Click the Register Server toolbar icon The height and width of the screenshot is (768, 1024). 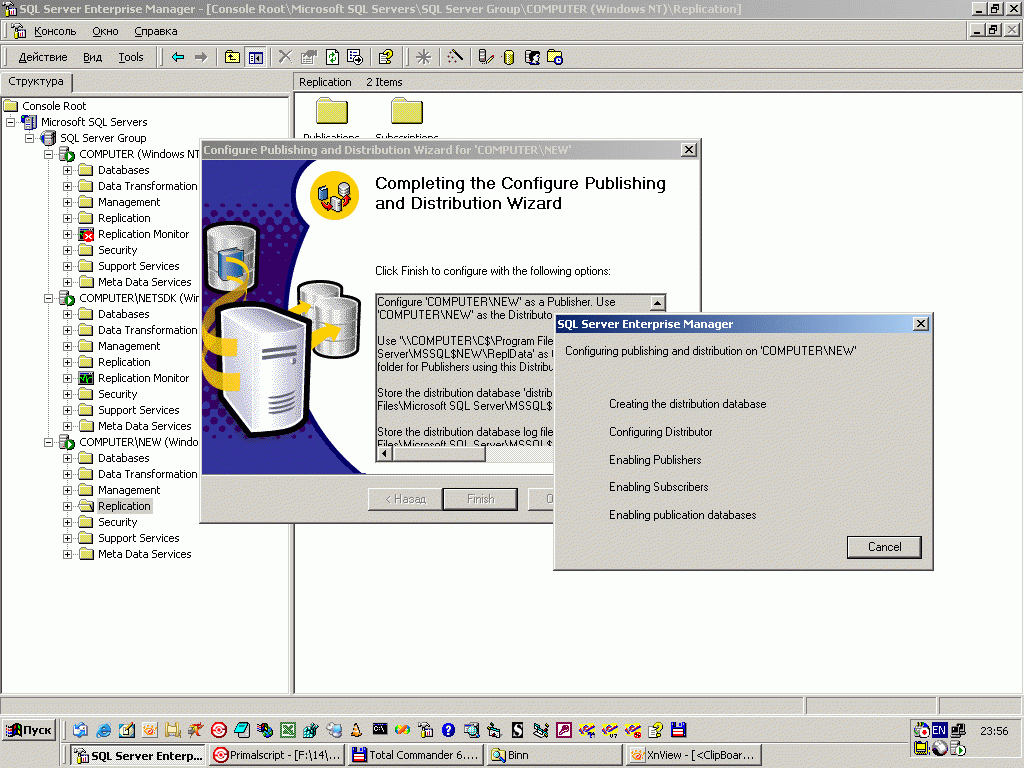(485, 57)
